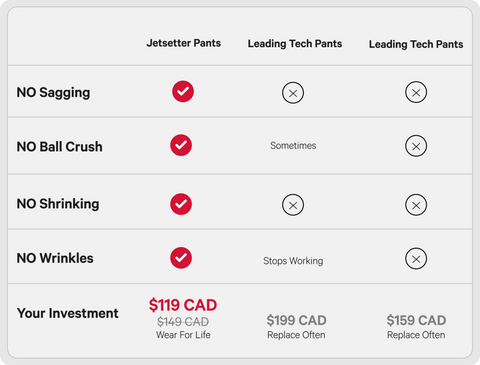Click the Stops Working text
This screenshot has height=365, width=480.
click(x=293, y=261)
